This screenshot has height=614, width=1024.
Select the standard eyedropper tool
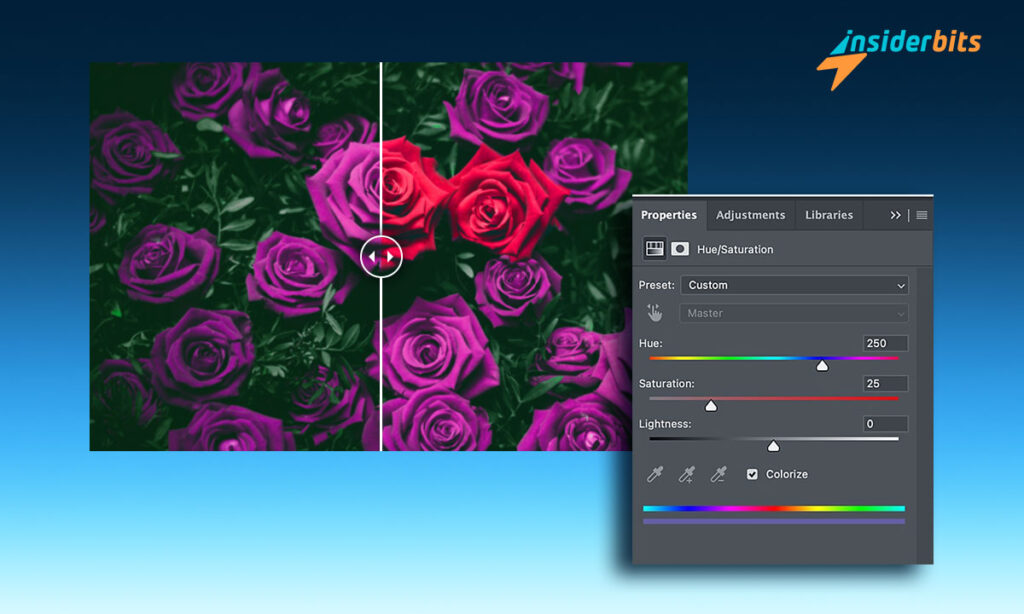coord(653,474)
